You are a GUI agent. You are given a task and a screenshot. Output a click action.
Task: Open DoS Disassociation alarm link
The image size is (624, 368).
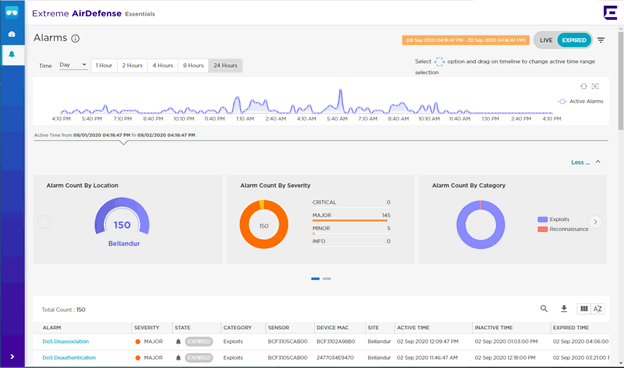66,341
